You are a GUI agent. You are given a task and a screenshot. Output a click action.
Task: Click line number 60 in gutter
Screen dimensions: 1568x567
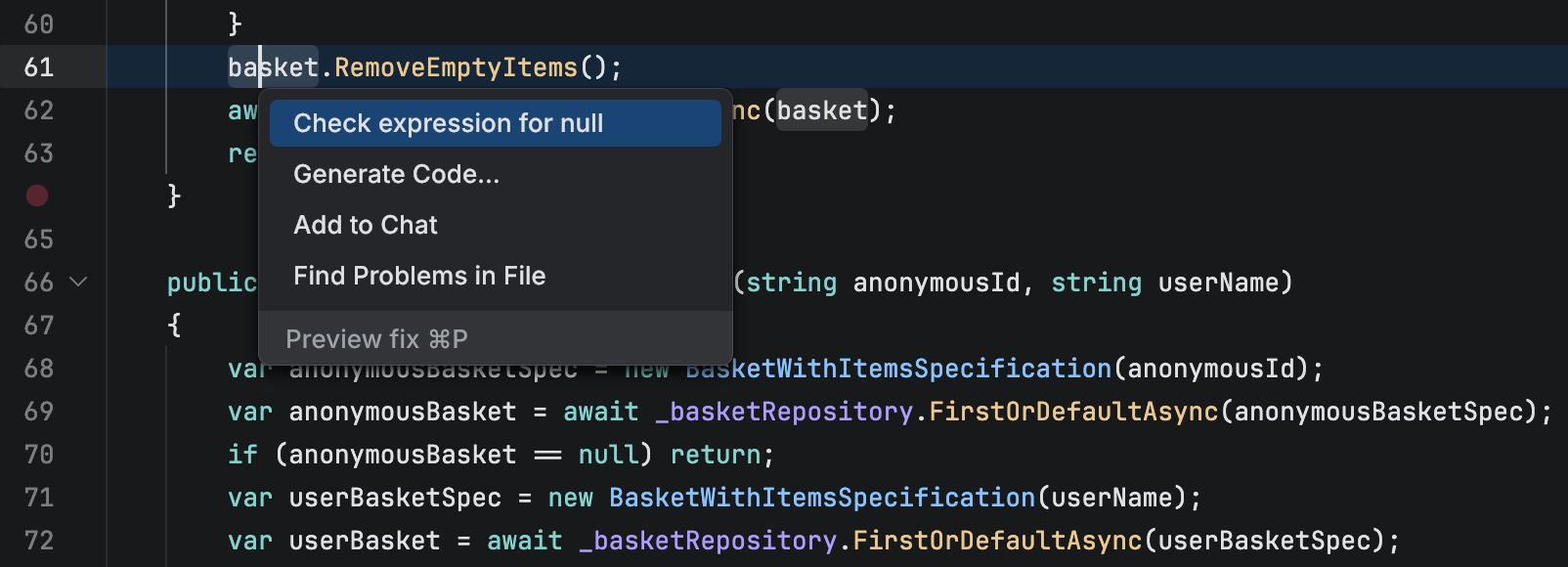click(x=39, y=24)
